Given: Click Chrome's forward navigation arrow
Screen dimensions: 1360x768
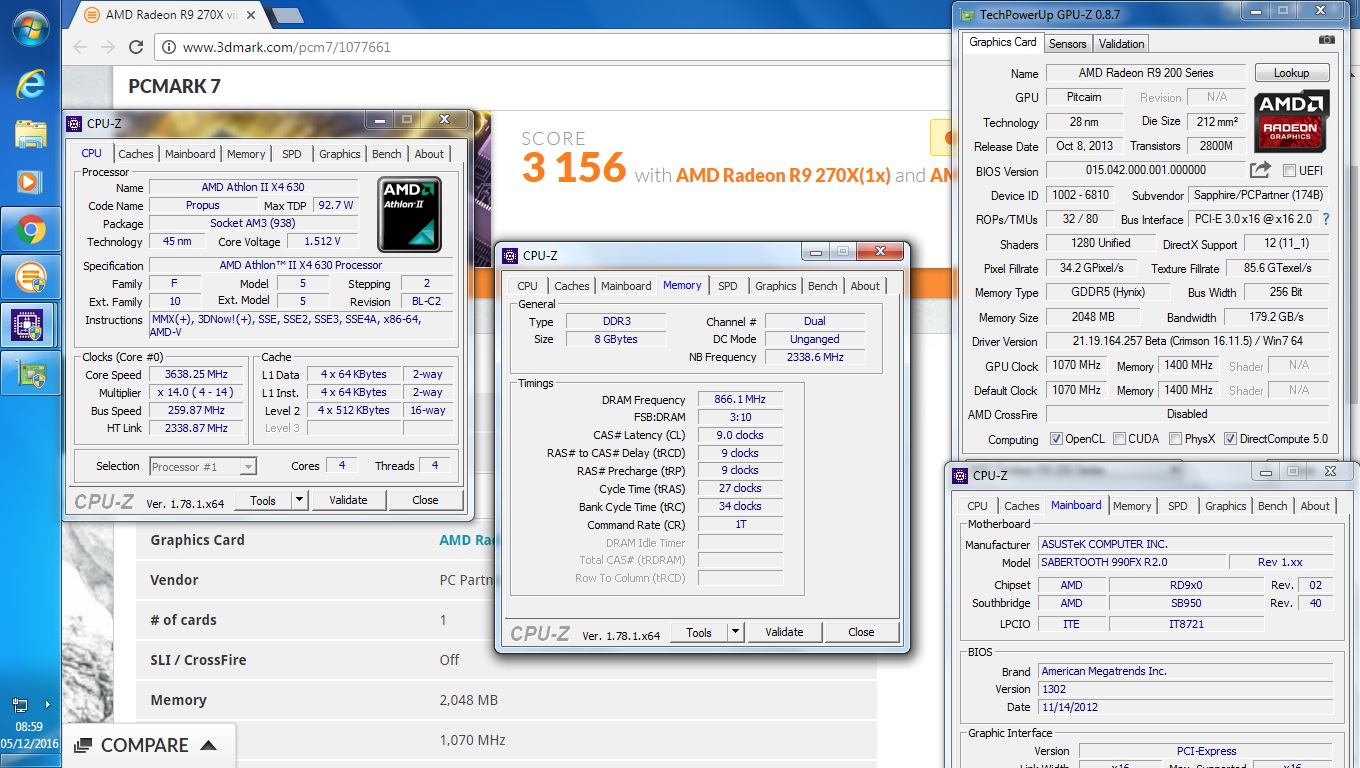Looking at the screenshot, I should pyautogui.click(x=108, y=47).
